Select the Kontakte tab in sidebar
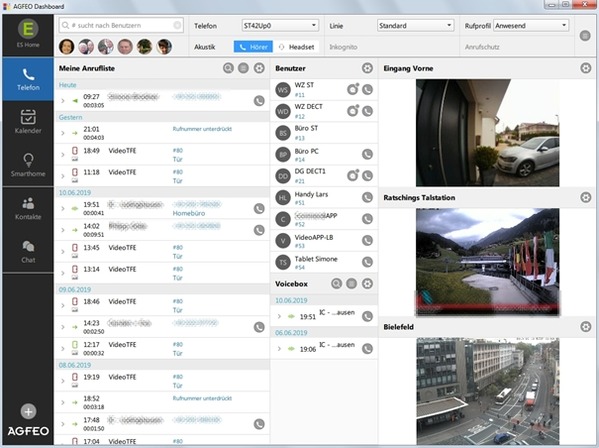599x448 pixels. [28, 208]
